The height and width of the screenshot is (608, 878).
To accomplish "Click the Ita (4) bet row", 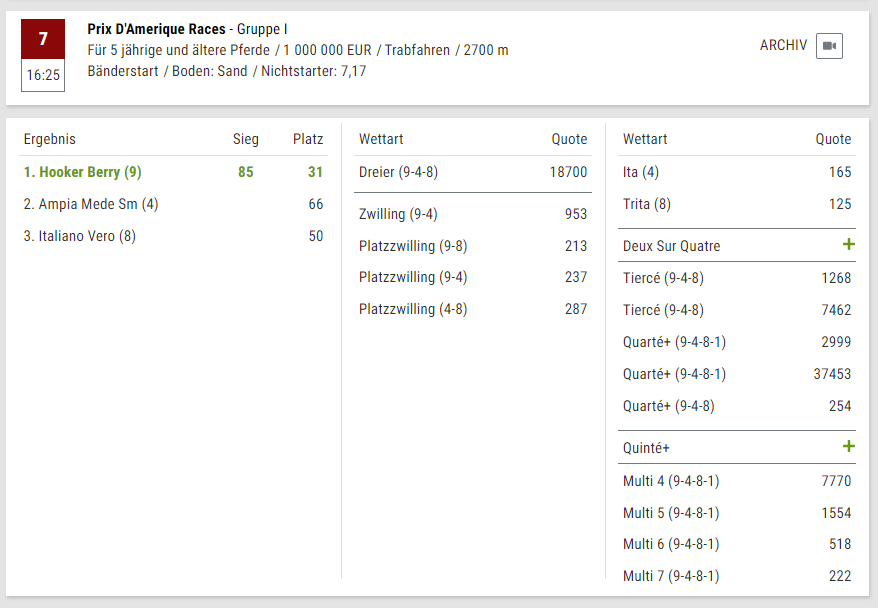I will click(737, 172).
